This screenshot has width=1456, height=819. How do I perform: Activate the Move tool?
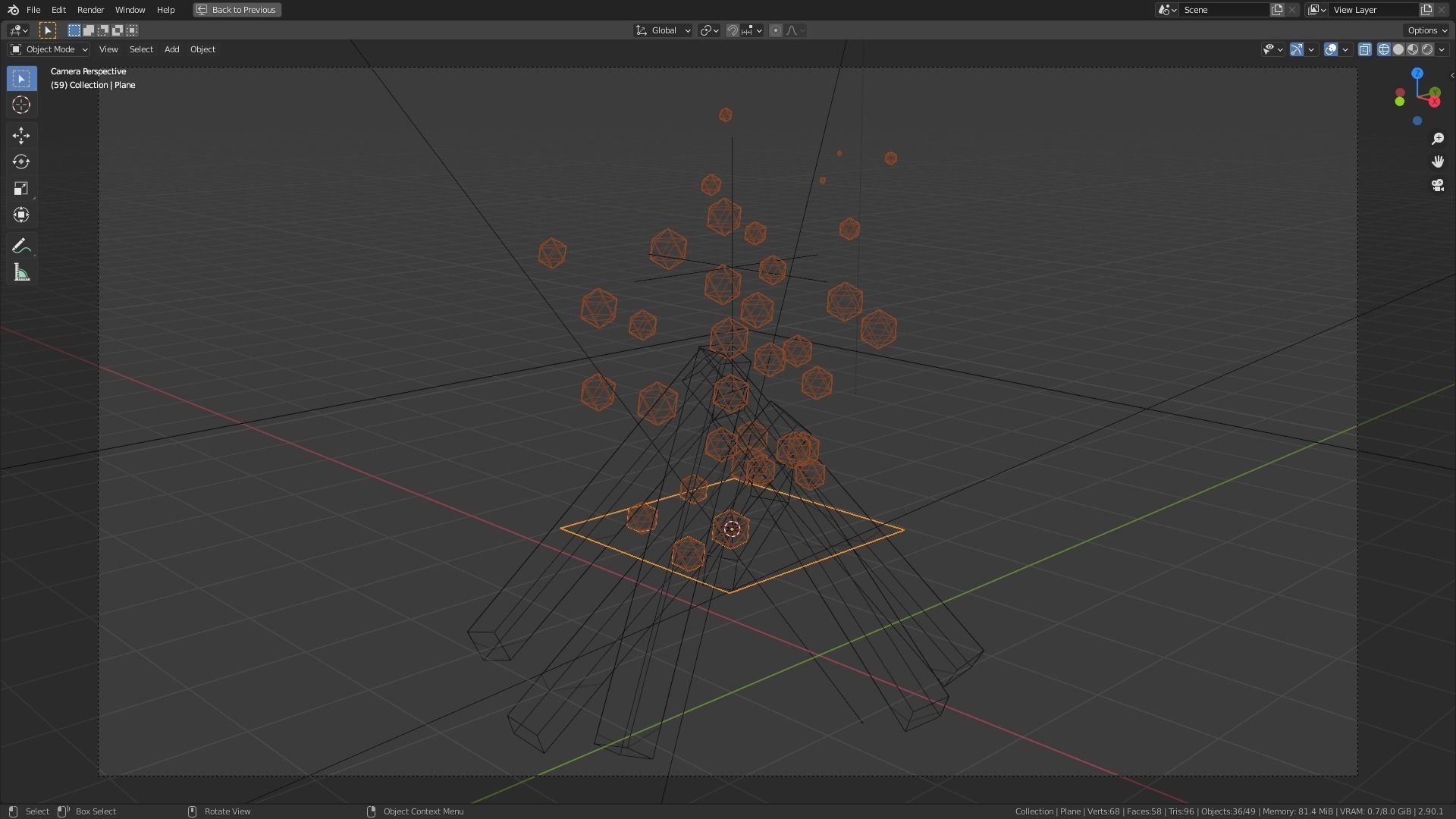(21, 136)
